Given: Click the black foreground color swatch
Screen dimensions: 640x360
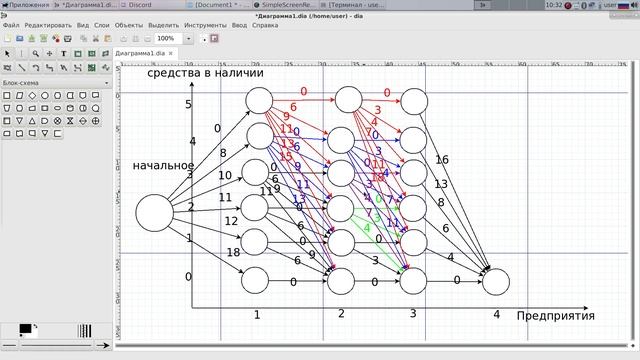Looking at the screenshot, I should click(25, 329).
